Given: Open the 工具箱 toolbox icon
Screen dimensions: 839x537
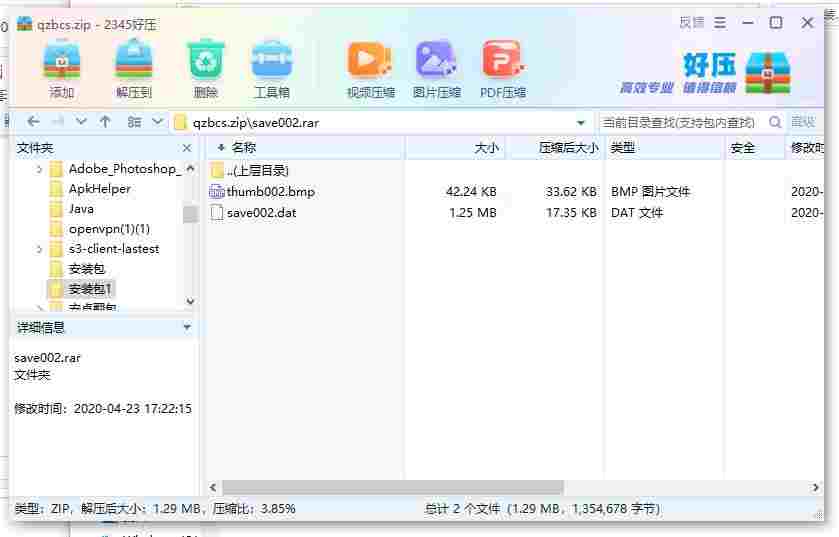Looking at the screenshot, I should tap(272, 60).
